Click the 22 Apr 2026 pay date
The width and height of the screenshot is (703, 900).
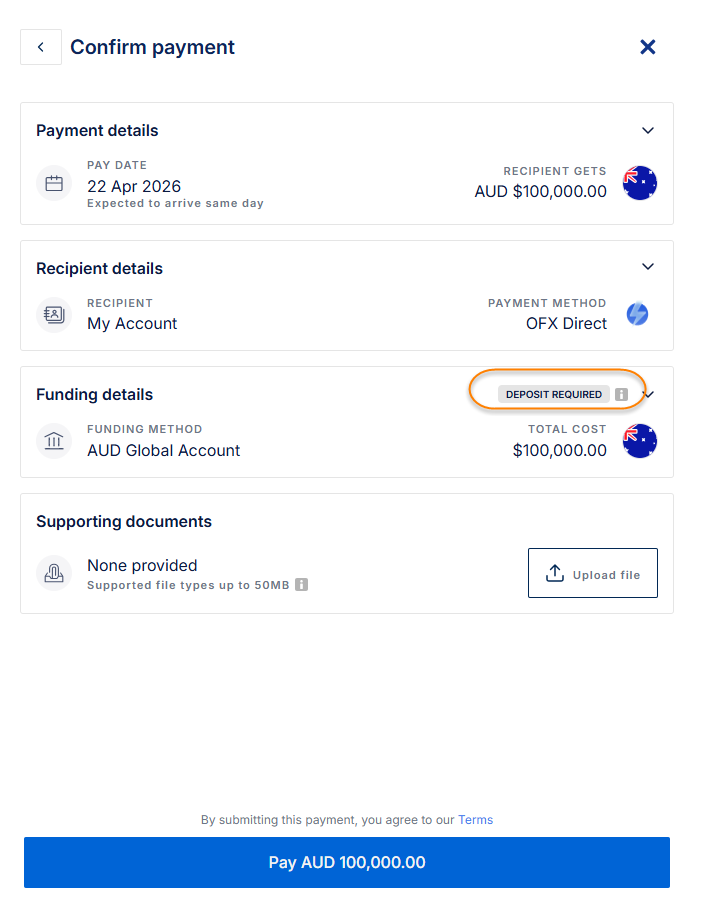[x=134, y=186]
